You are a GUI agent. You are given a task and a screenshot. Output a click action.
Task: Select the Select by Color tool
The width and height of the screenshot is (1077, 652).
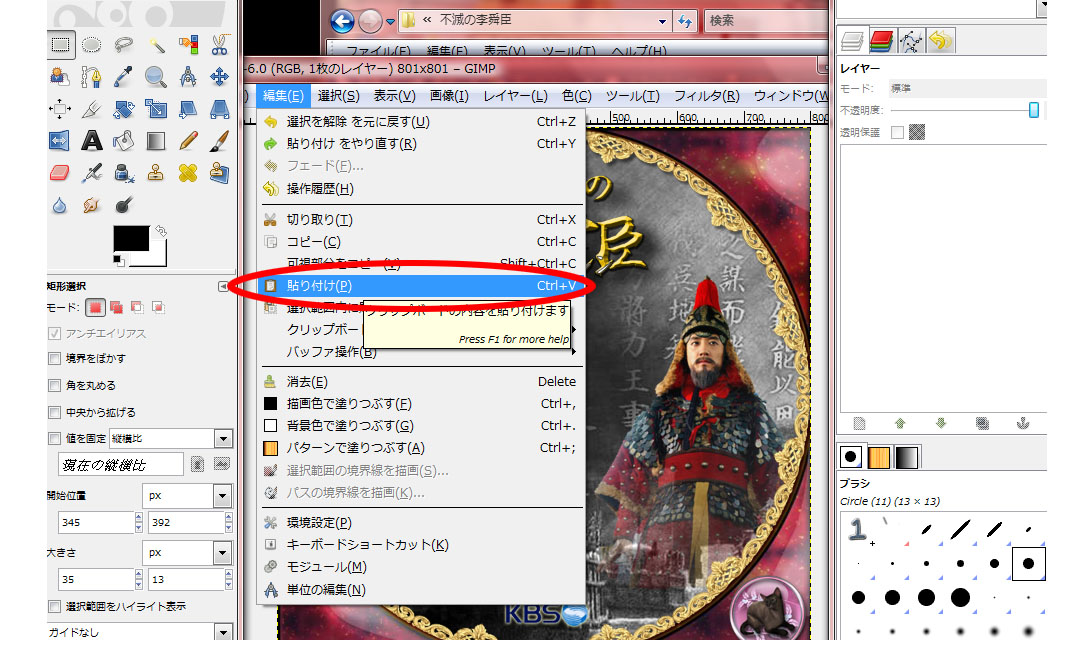pos(188,45)
